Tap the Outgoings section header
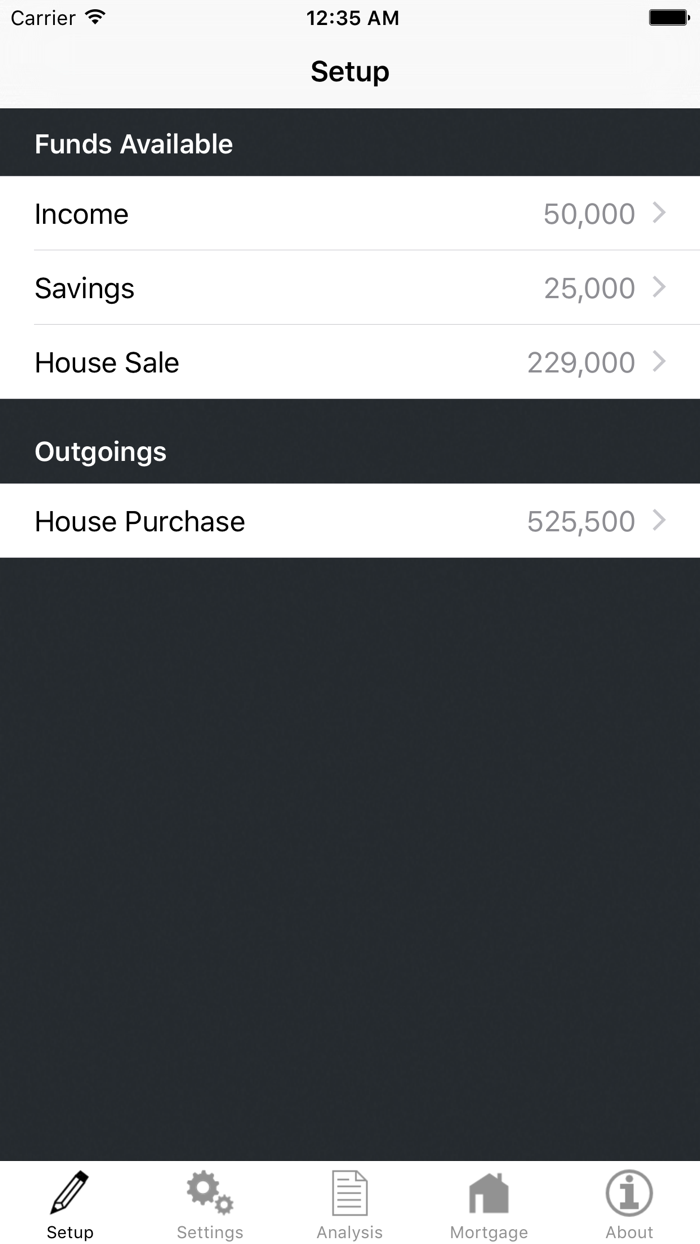 (x=100, y=451)
